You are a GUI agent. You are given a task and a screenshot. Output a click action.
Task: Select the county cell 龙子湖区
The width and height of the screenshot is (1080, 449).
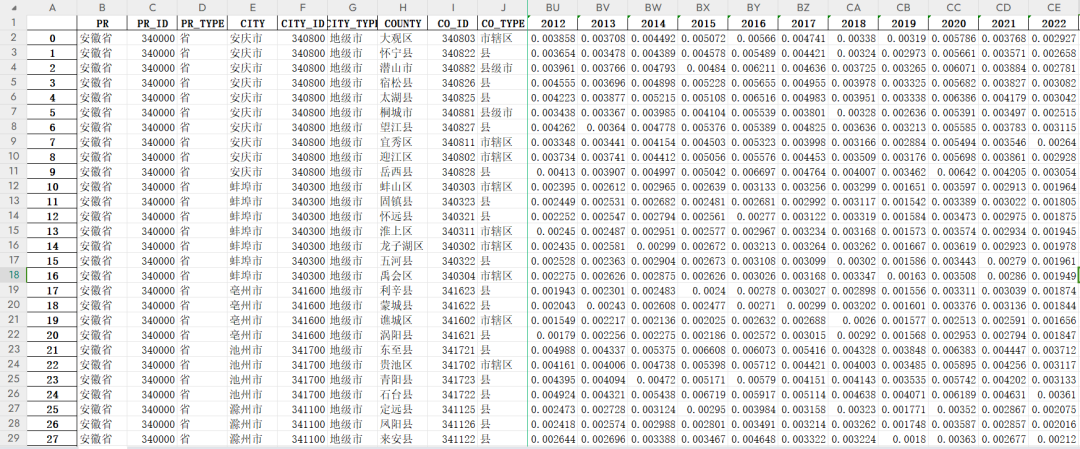pyautogui.click(x=403, y=246)
